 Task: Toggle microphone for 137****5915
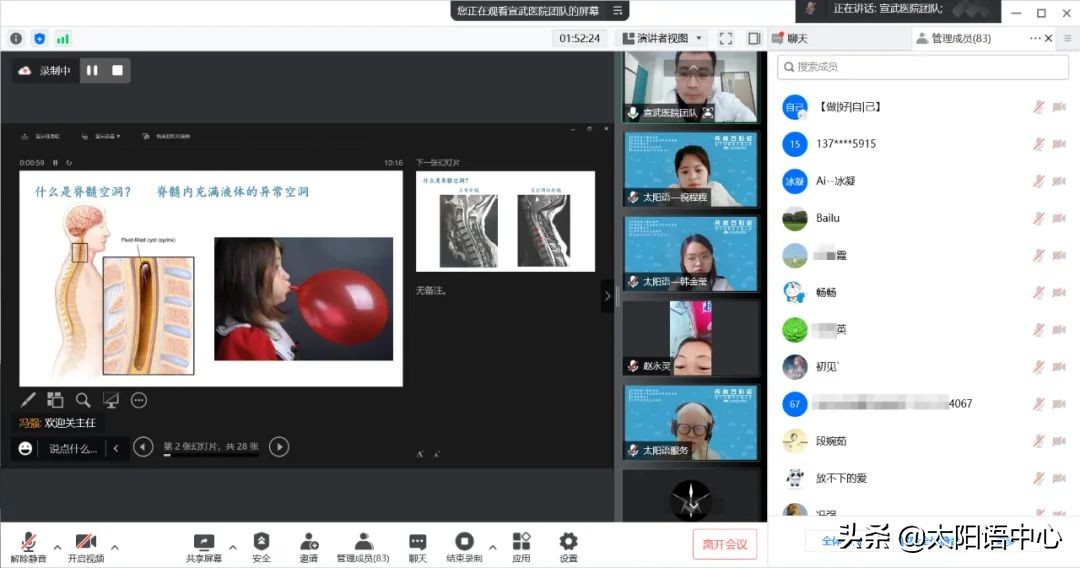pyautogui.click(x=1039, y=144)
